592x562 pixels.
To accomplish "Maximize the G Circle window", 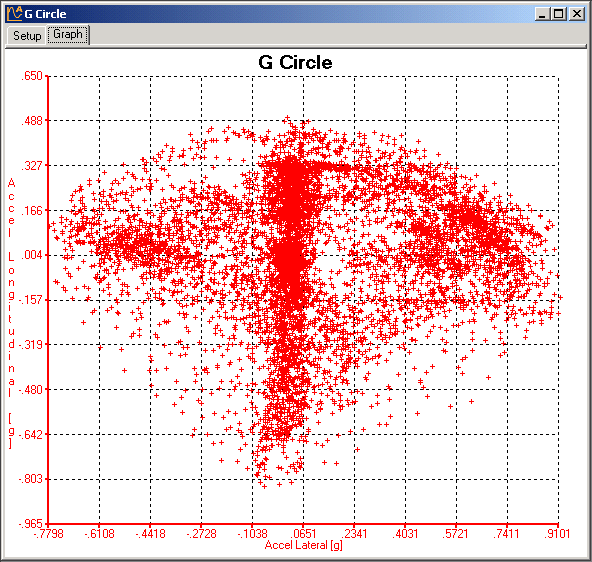I will (x=559, y=14).
